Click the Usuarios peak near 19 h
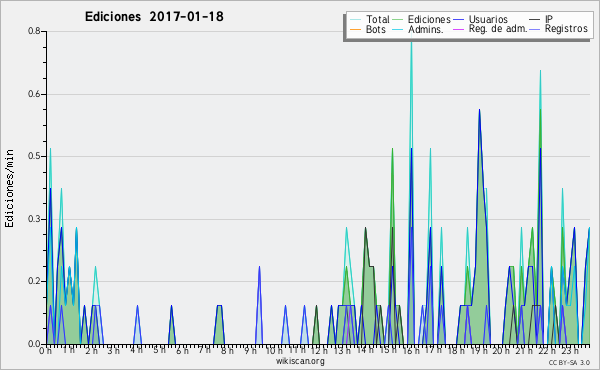Screen dimensions: 600x370 tap(479, 111)
